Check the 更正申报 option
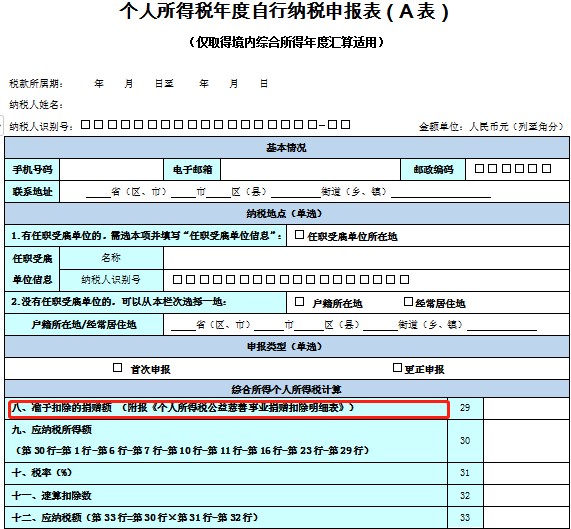The width and height of the screenshot is (571, 529). point(397,368)
